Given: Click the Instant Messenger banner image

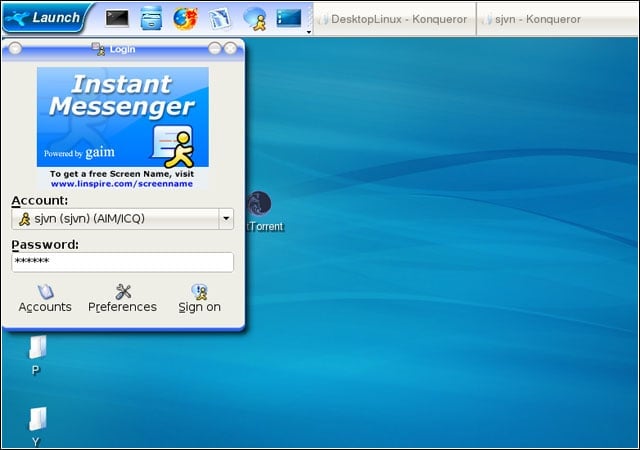Looking at the screenshot, I should tap(123, 117).
